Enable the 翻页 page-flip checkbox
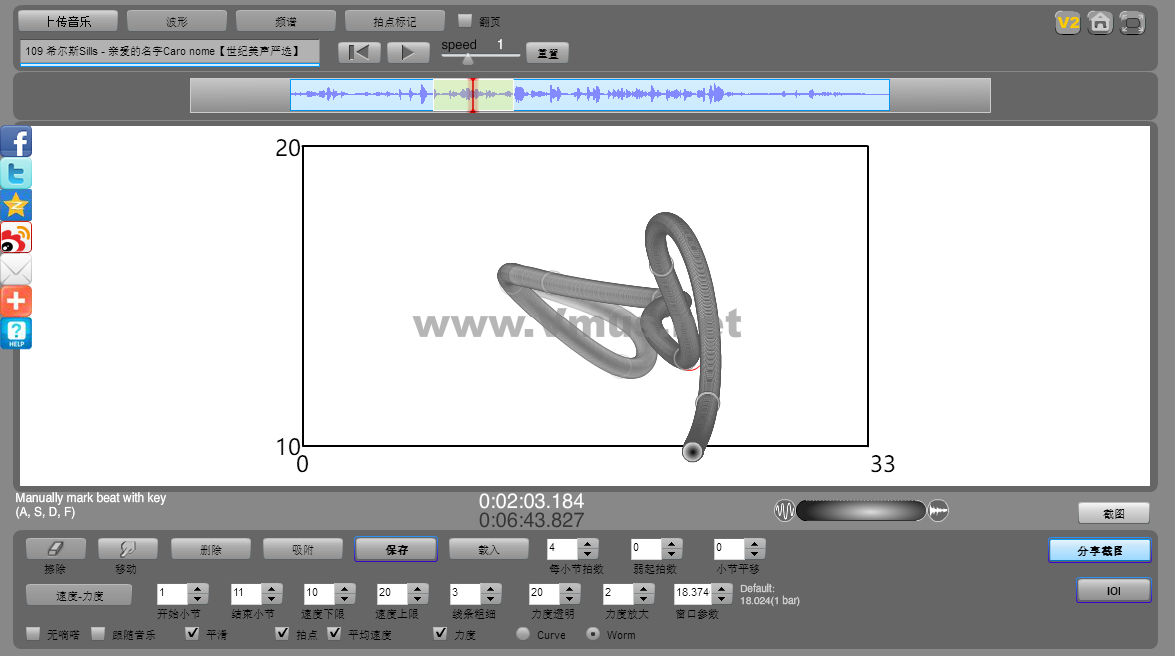The image size is (1175, 656). [x=465, y=20]
